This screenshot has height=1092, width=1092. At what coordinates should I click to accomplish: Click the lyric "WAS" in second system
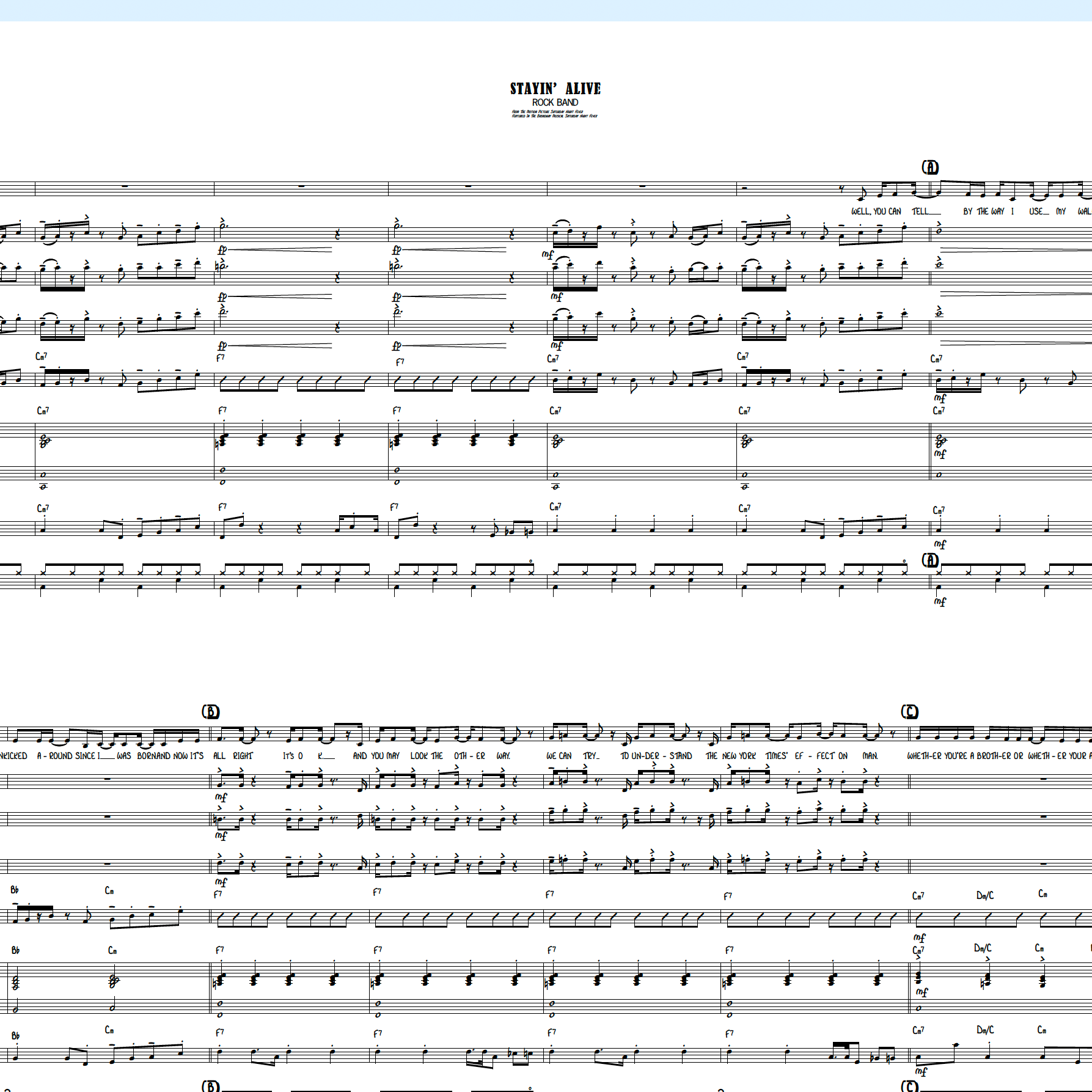click(123, 756)
